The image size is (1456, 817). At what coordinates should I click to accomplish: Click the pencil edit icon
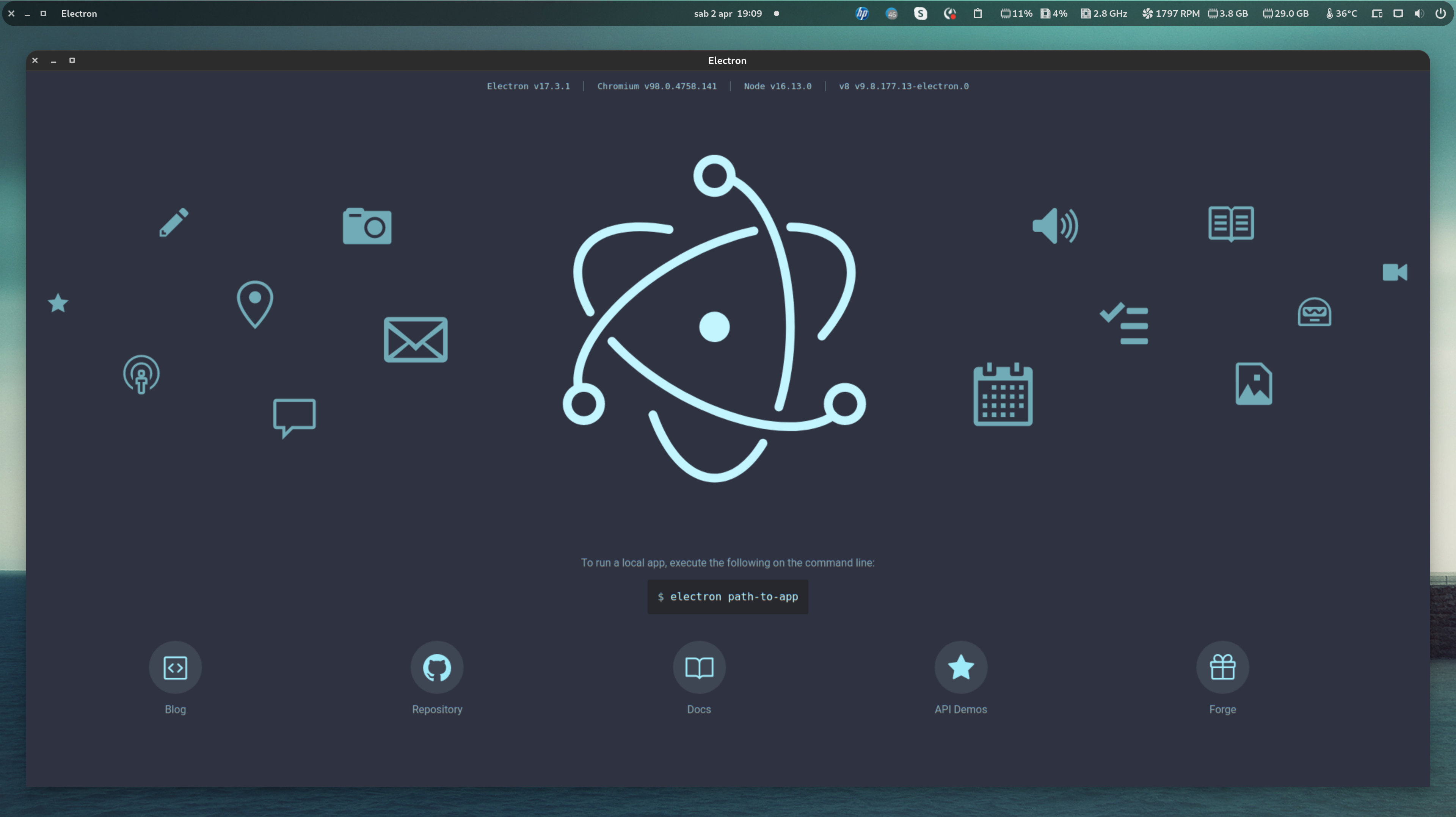174,222
